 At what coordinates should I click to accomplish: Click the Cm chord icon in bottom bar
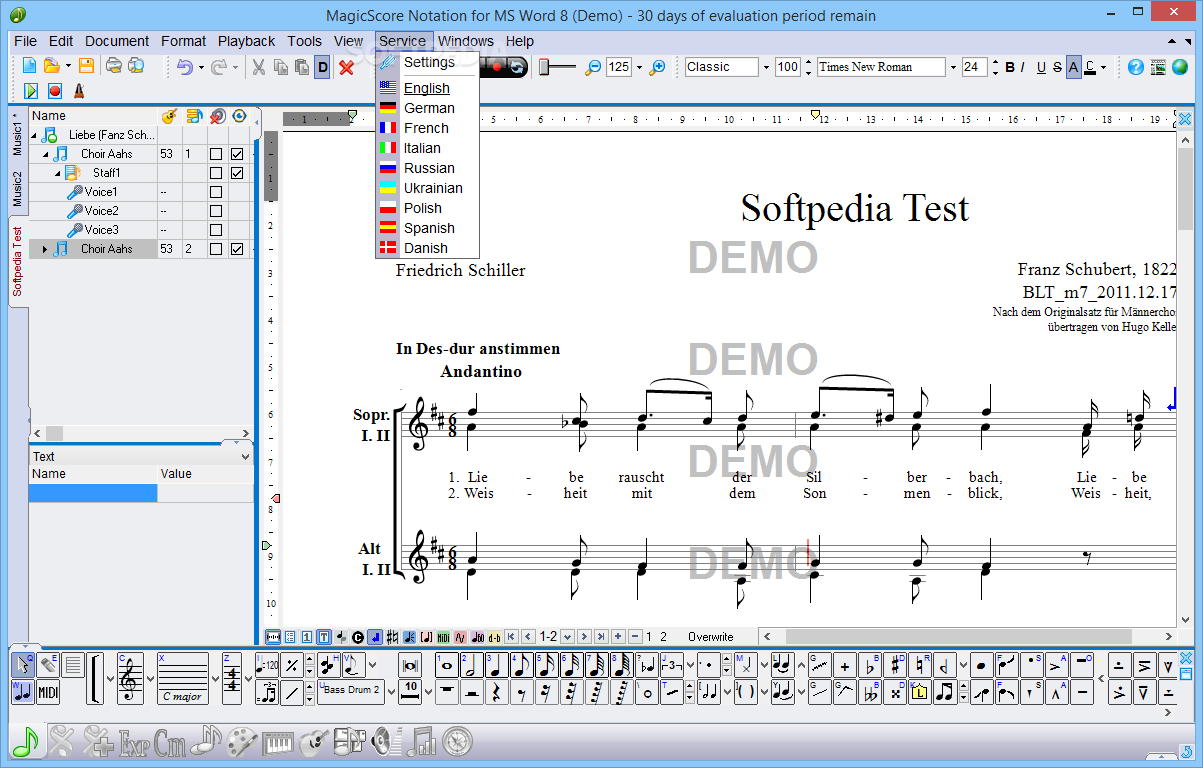point(169,743)
